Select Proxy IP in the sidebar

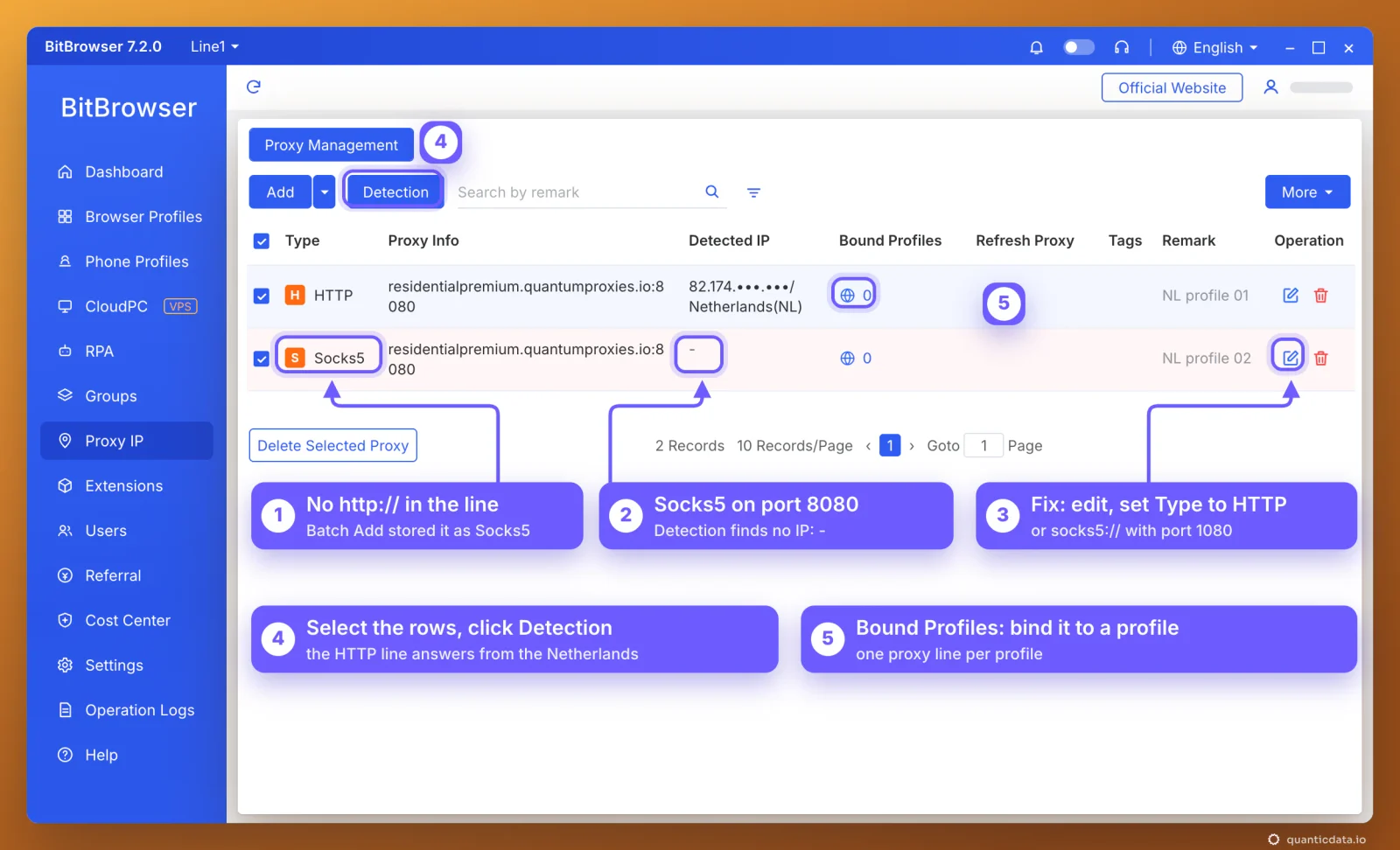(127, 441)
